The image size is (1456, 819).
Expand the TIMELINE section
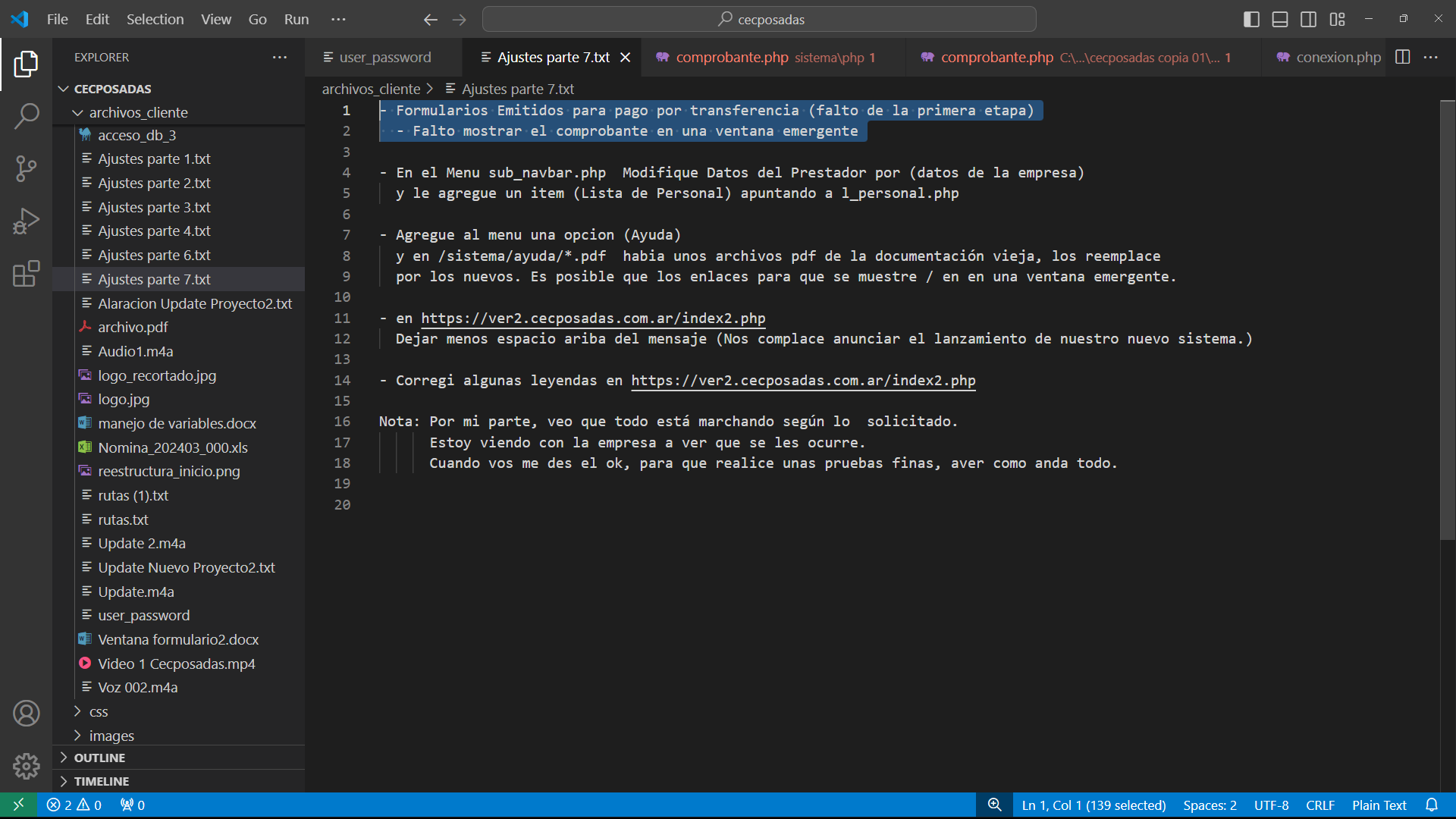click(x=179, y=781)
